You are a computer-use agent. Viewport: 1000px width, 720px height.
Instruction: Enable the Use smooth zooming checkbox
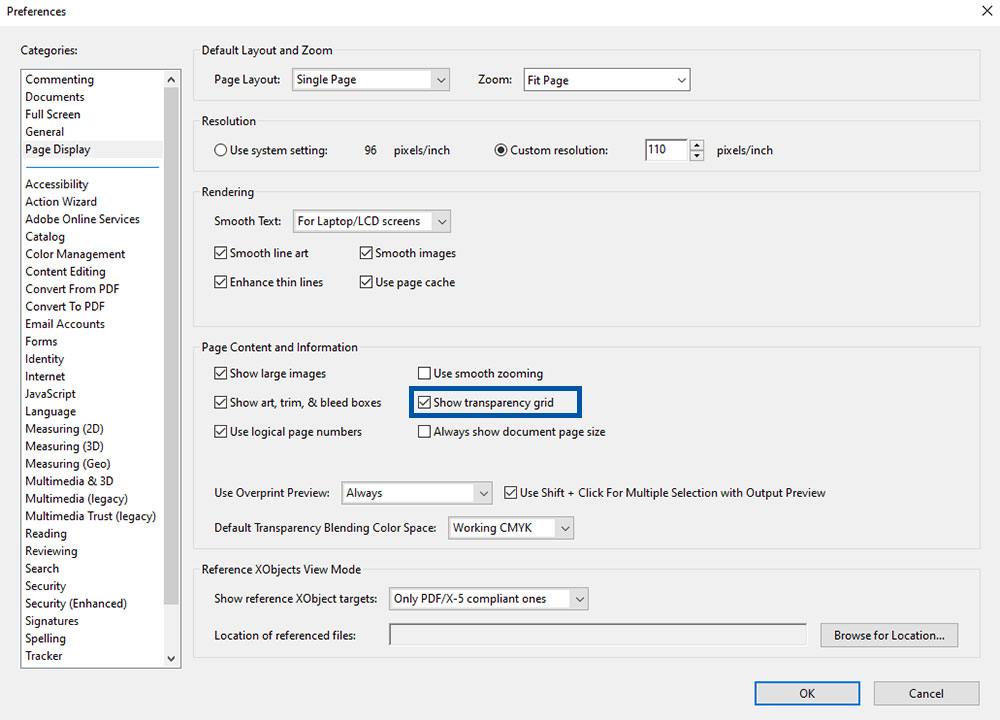(425, 373)
